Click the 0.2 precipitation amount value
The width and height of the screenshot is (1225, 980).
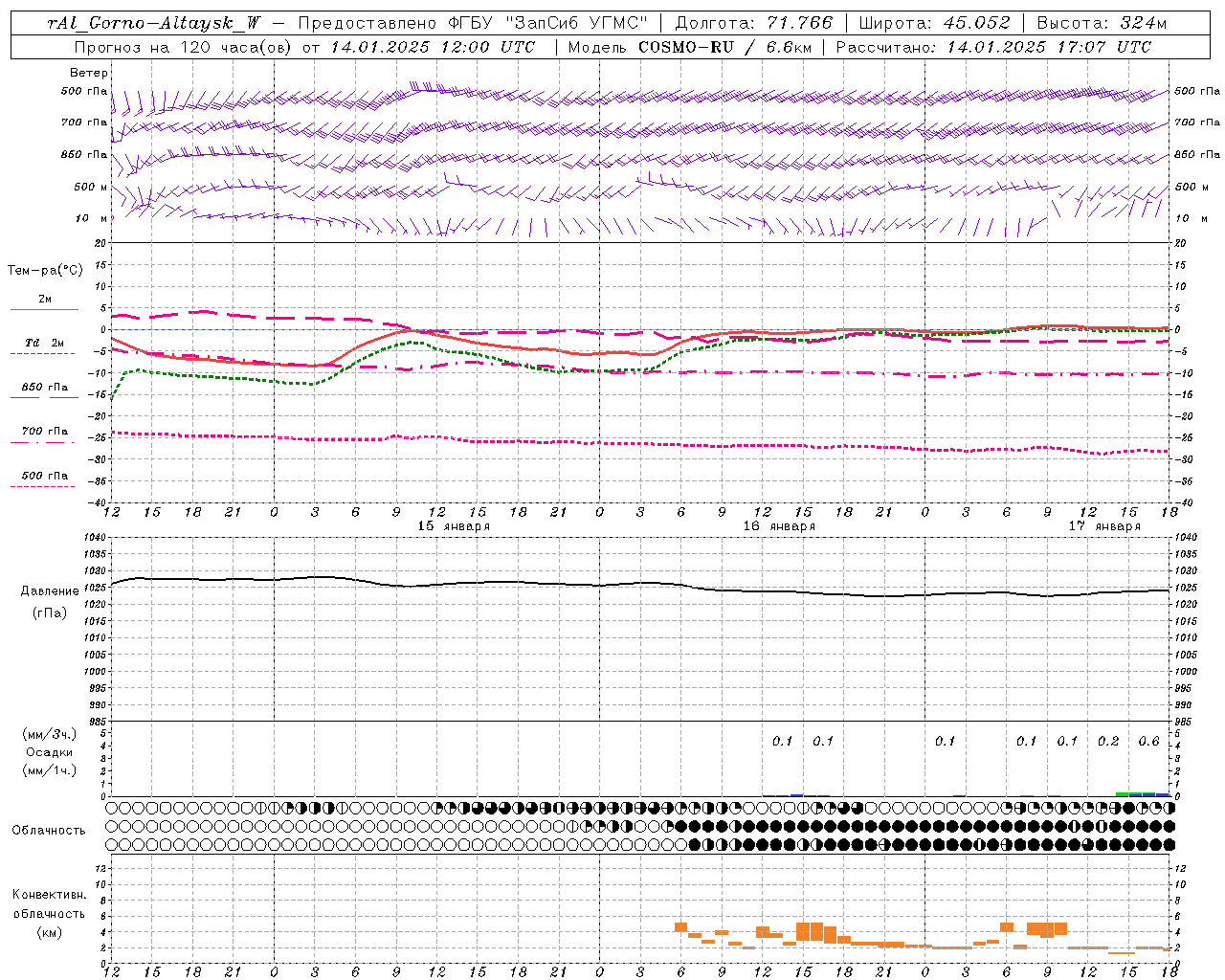[x=1108, y=741]
